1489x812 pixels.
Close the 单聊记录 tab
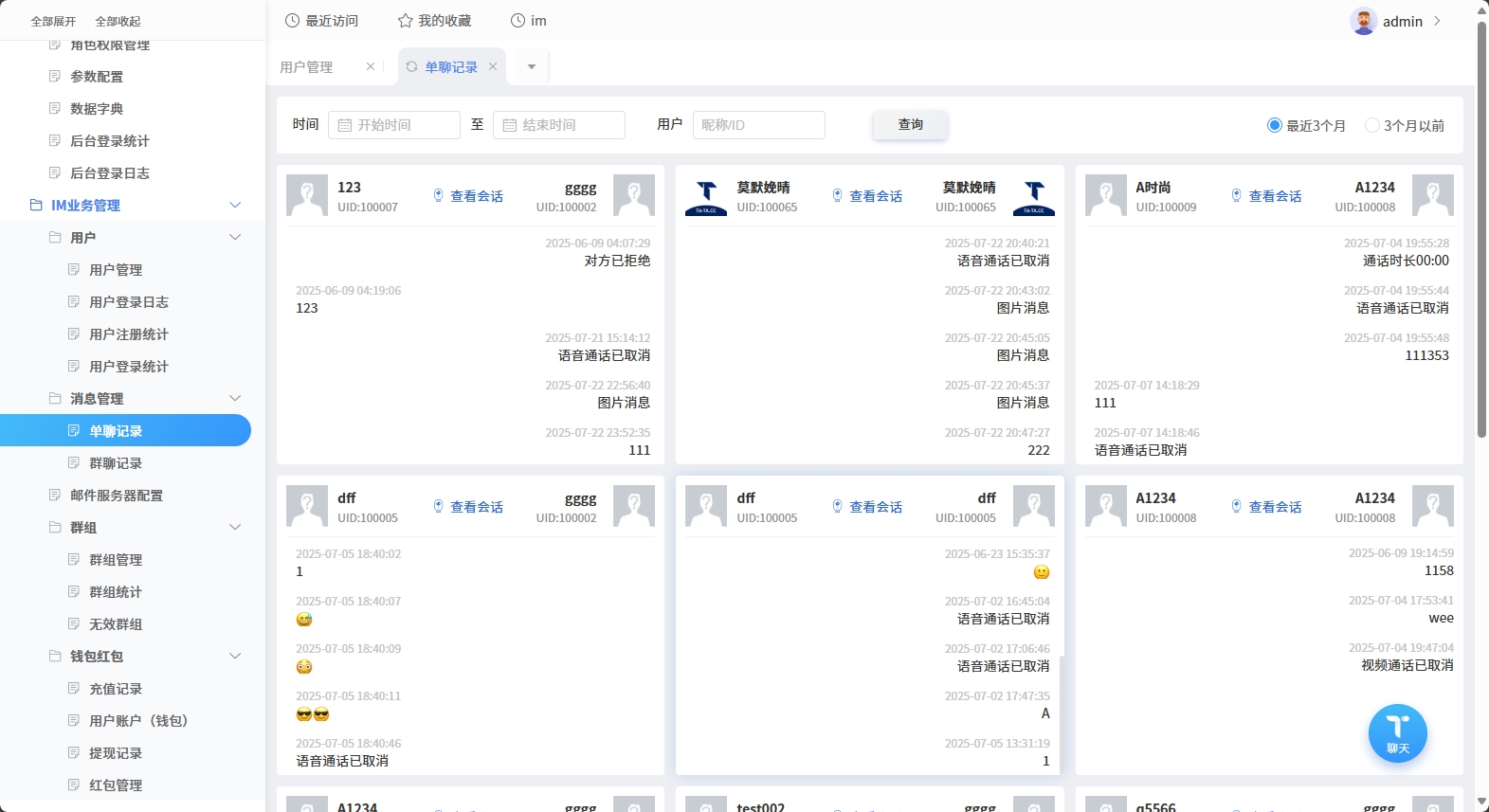493,66
